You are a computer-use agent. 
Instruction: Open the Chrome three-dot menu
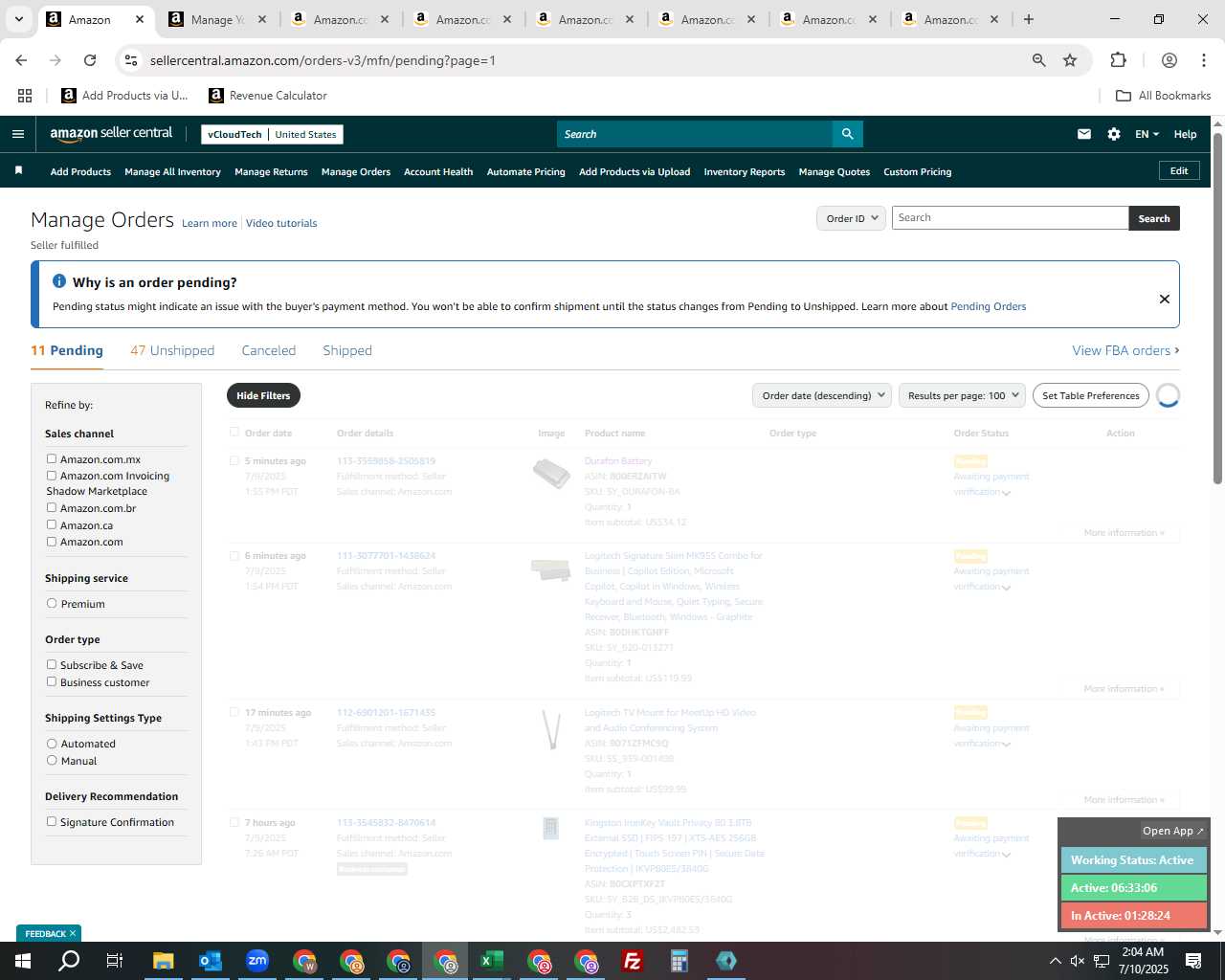pyautogui.click(x=1204, y=60)
